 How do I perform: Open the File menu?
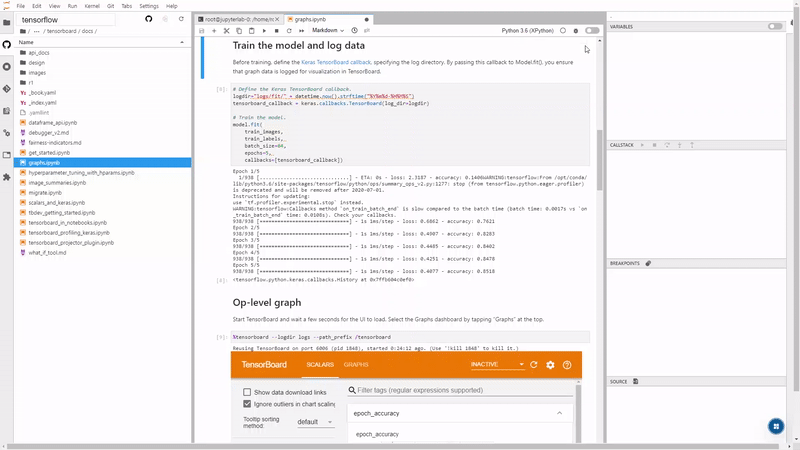pyautogui.click(x=20, y=6)
